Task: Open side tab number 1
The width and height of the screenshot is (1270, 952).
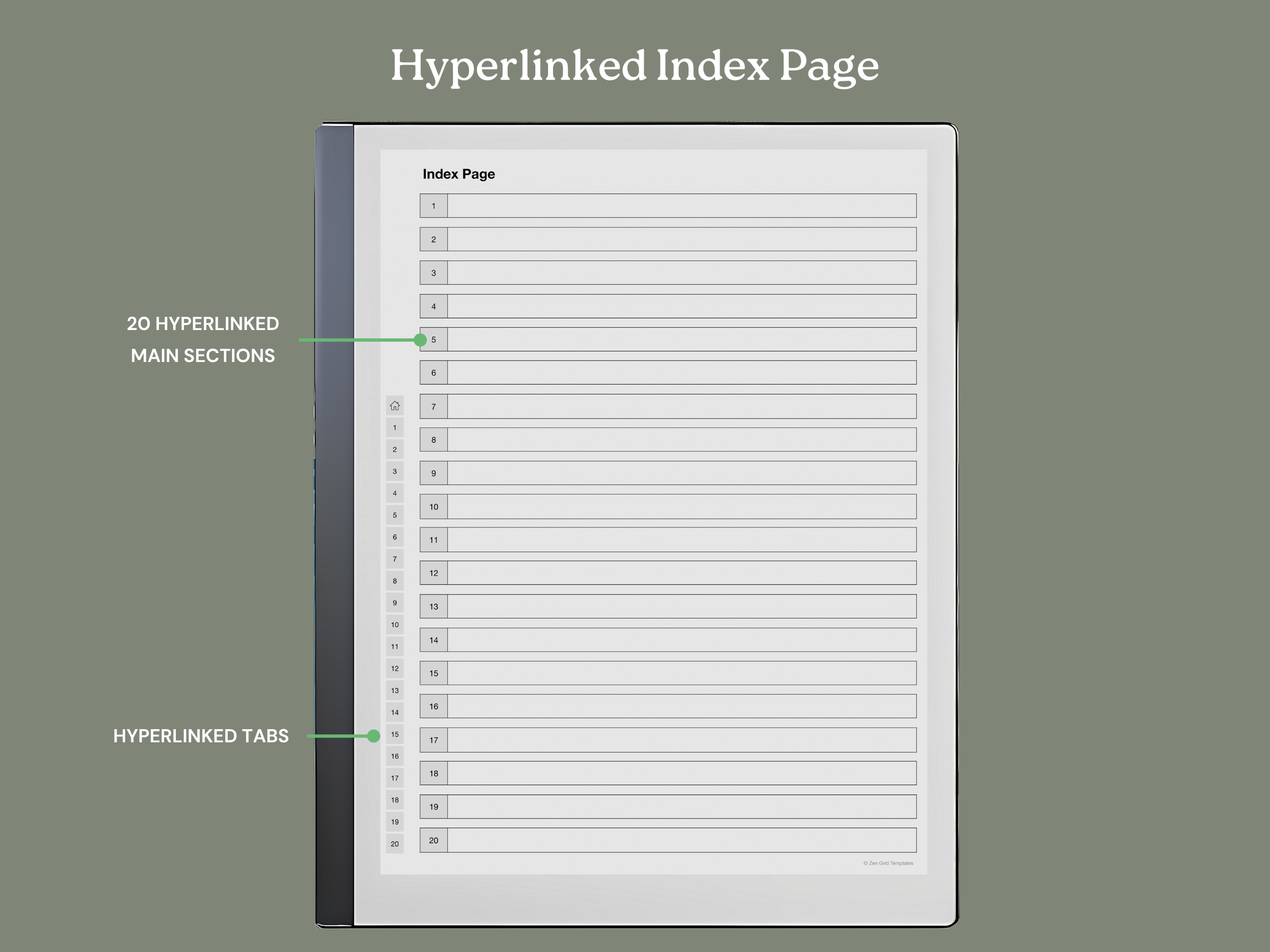Action: (x=394, y=428)
